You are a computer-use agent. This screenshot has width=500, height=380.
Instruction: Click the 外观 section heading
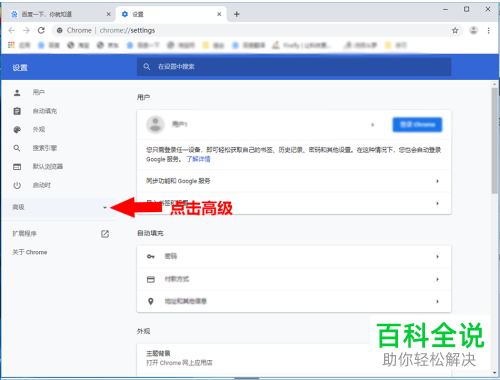pos(144,331)
